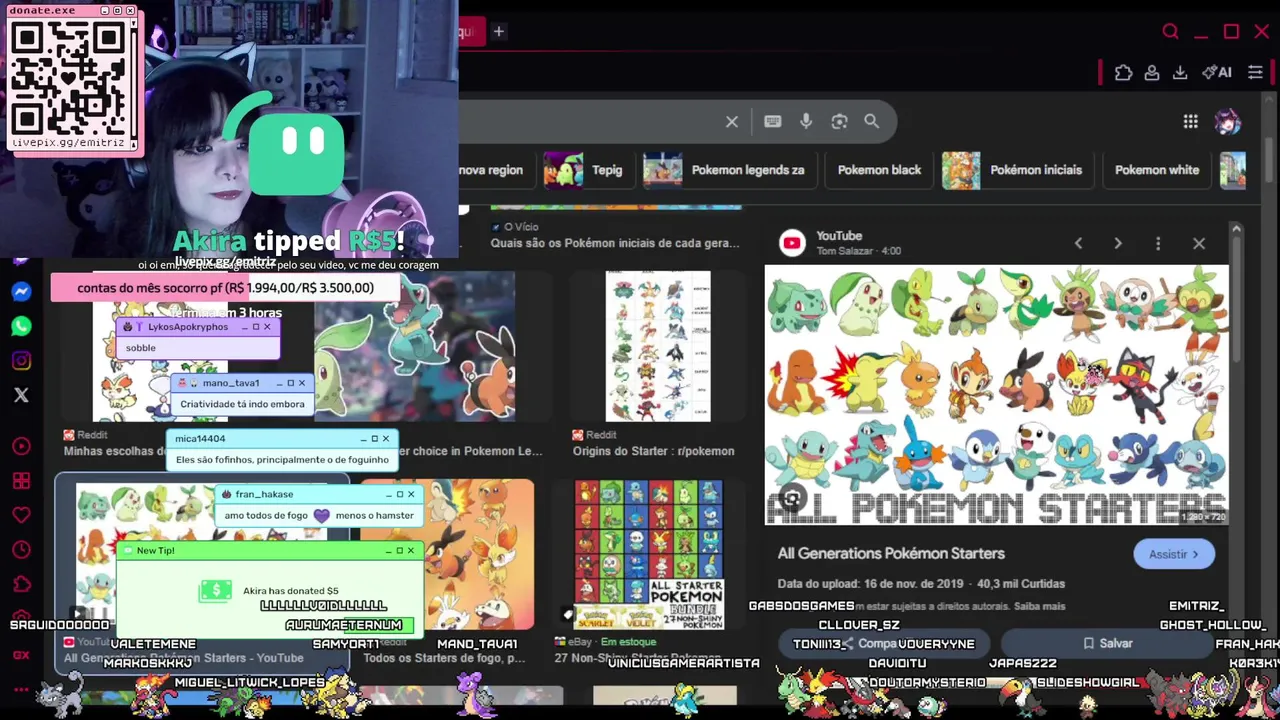The height and width of the screenshot is (720, 1280).
Task: Click the red search-tabs magnifier icon
Action: coord(1170,32)
